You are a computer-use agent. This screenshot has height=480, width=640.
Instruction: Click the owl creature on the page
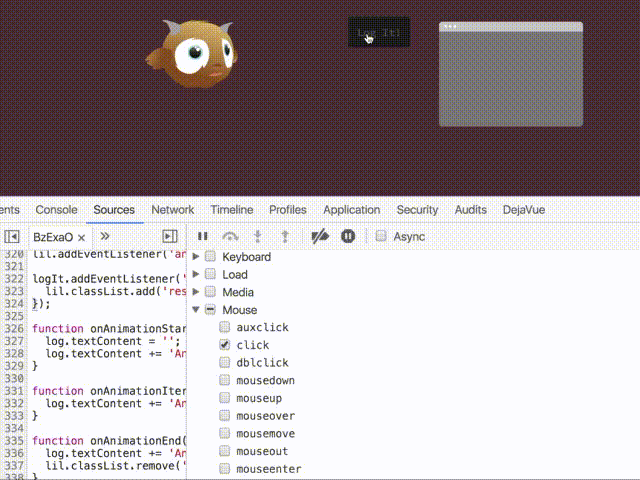click(x=192, y=53)
